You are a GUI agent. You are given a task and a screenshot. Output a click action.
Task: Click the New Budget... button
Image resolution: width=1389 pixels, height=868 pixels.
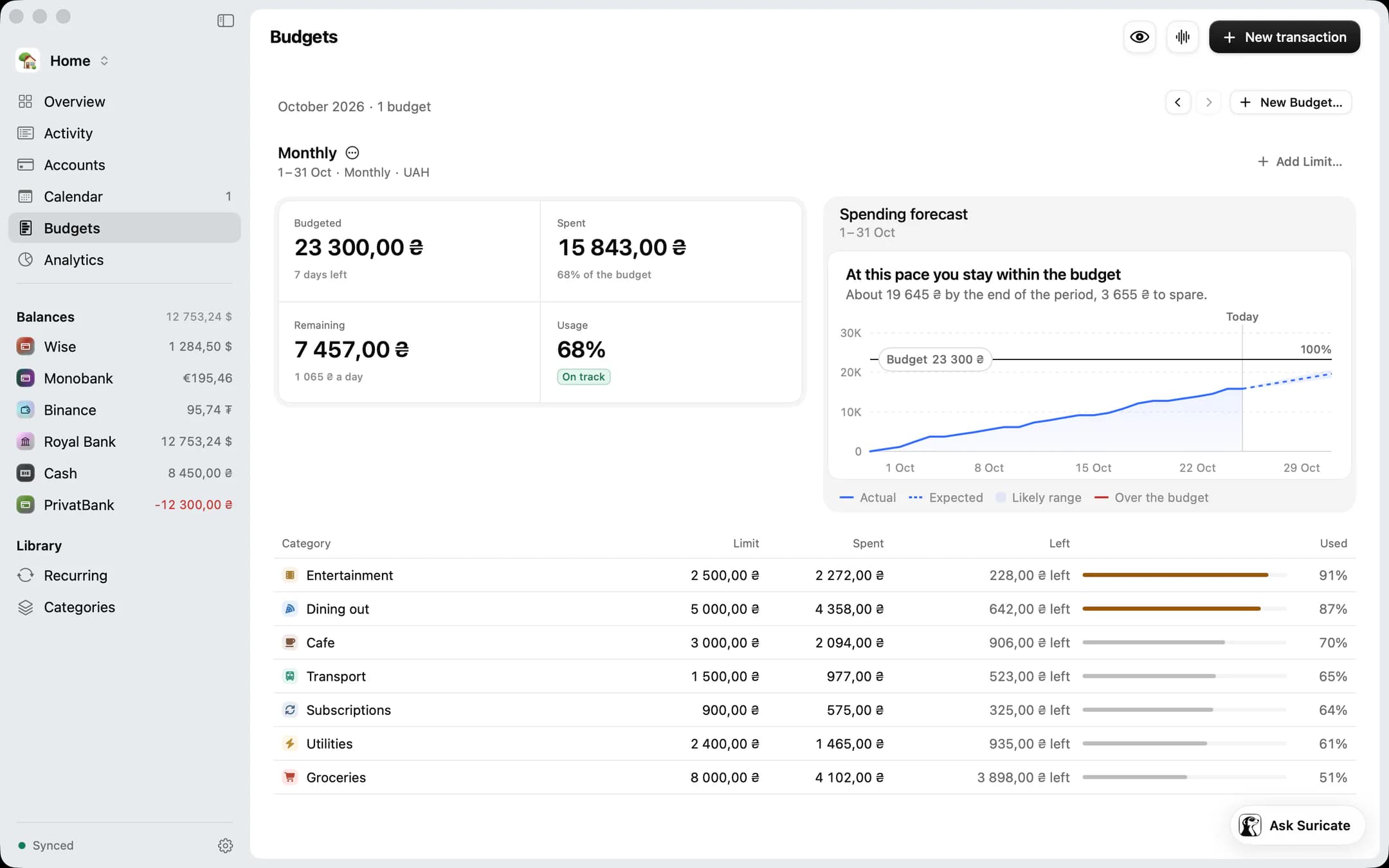coord(1291,102)
